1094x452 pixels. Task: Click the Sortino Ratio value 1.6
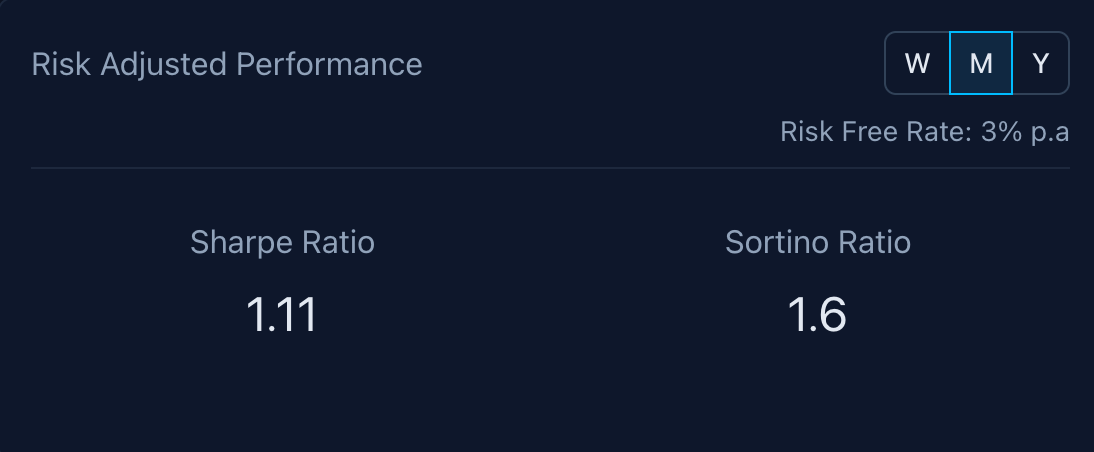pyautogui.click(x=818, y=315)
